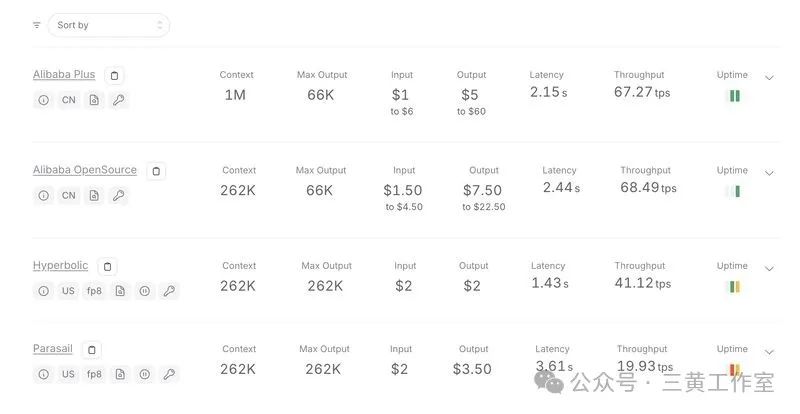Expand the Parasail provider row chevron
The image size is (800, 414).
pos(769,352)
